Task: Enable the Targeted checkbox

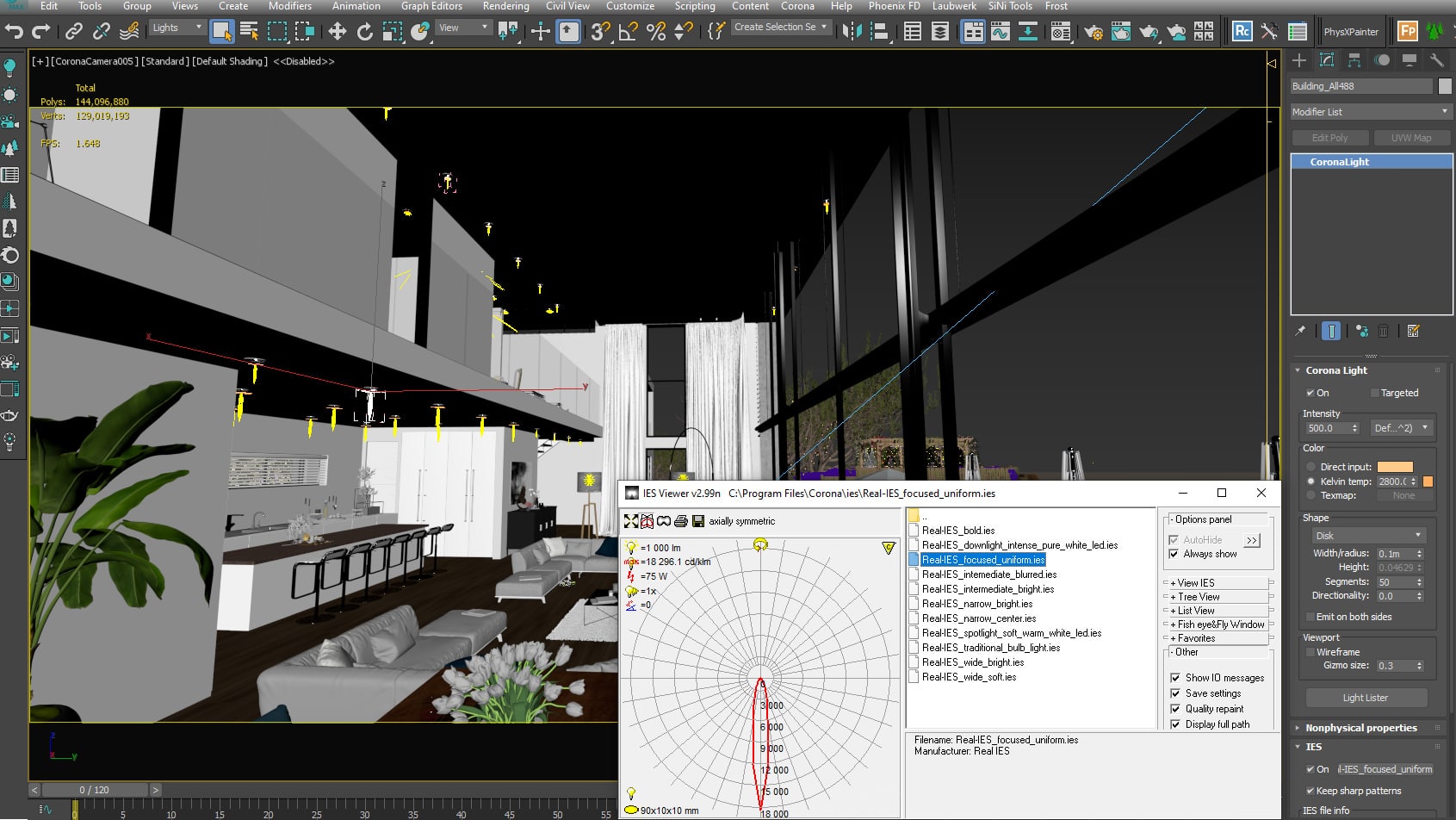Action: [x=1375, y=393]
